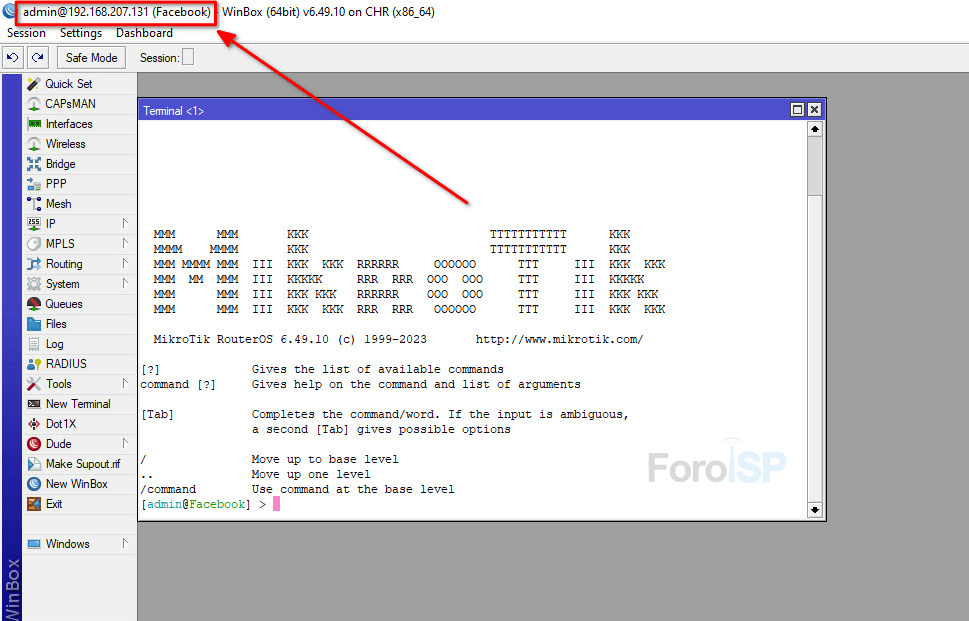Maximize the Terminal <1> window

point(797,109)
